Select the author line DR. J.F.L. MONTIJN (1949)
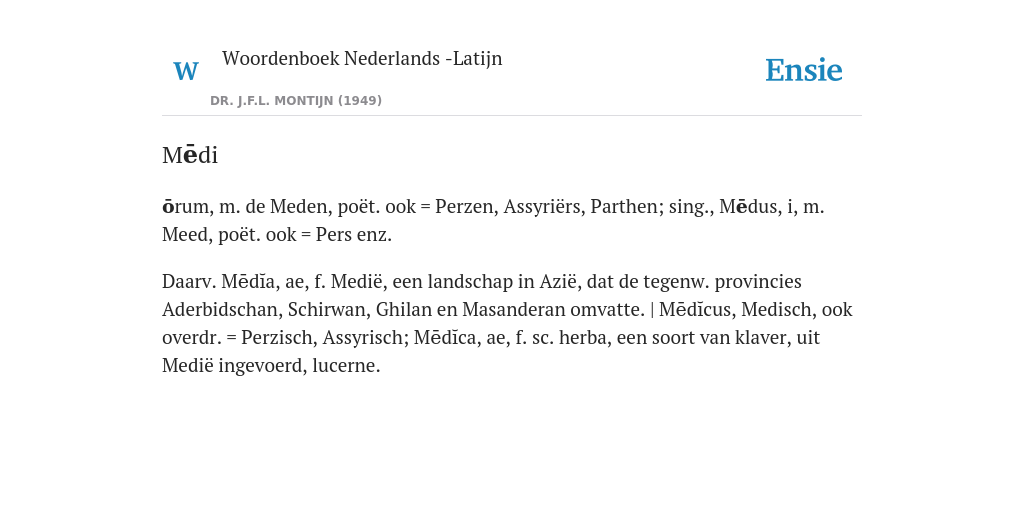This screenshot has height=512, width=1024. [296, 101]
